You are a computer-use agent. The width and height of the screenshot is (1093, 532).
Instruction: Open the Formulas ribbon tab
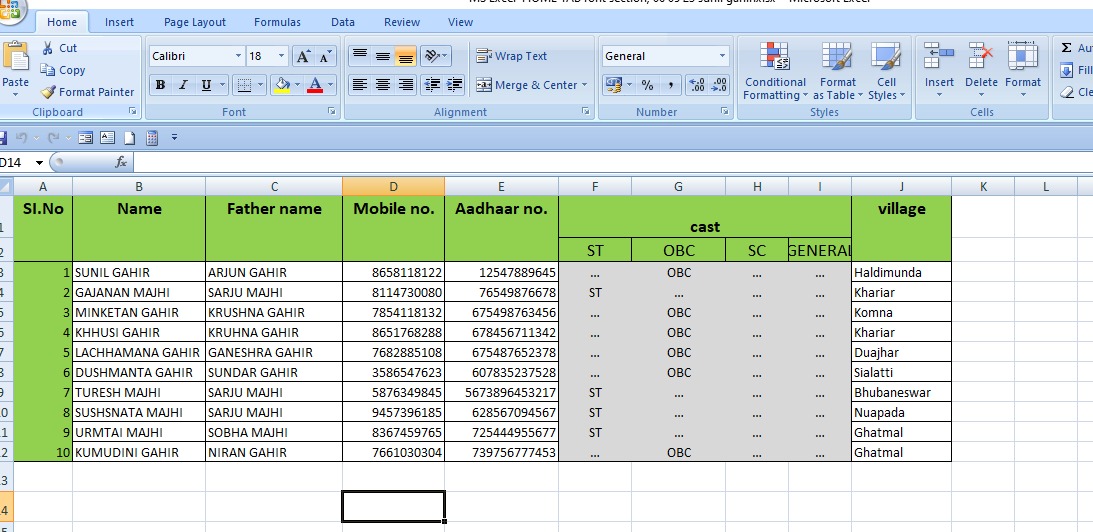pyautogui.click(x=277, y=22)
